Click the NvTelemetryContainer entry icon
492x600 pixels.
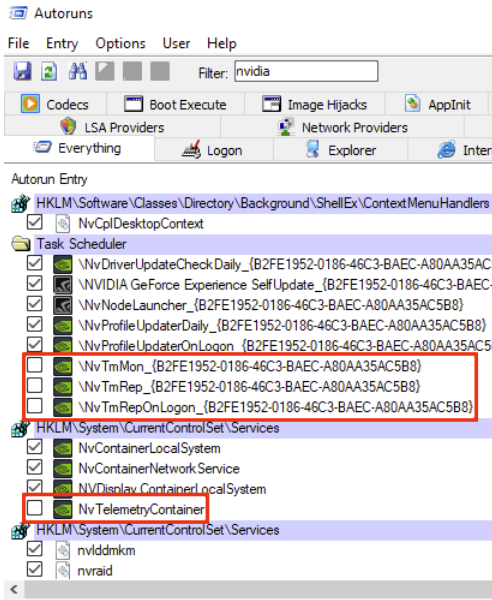tap(62, 509)
